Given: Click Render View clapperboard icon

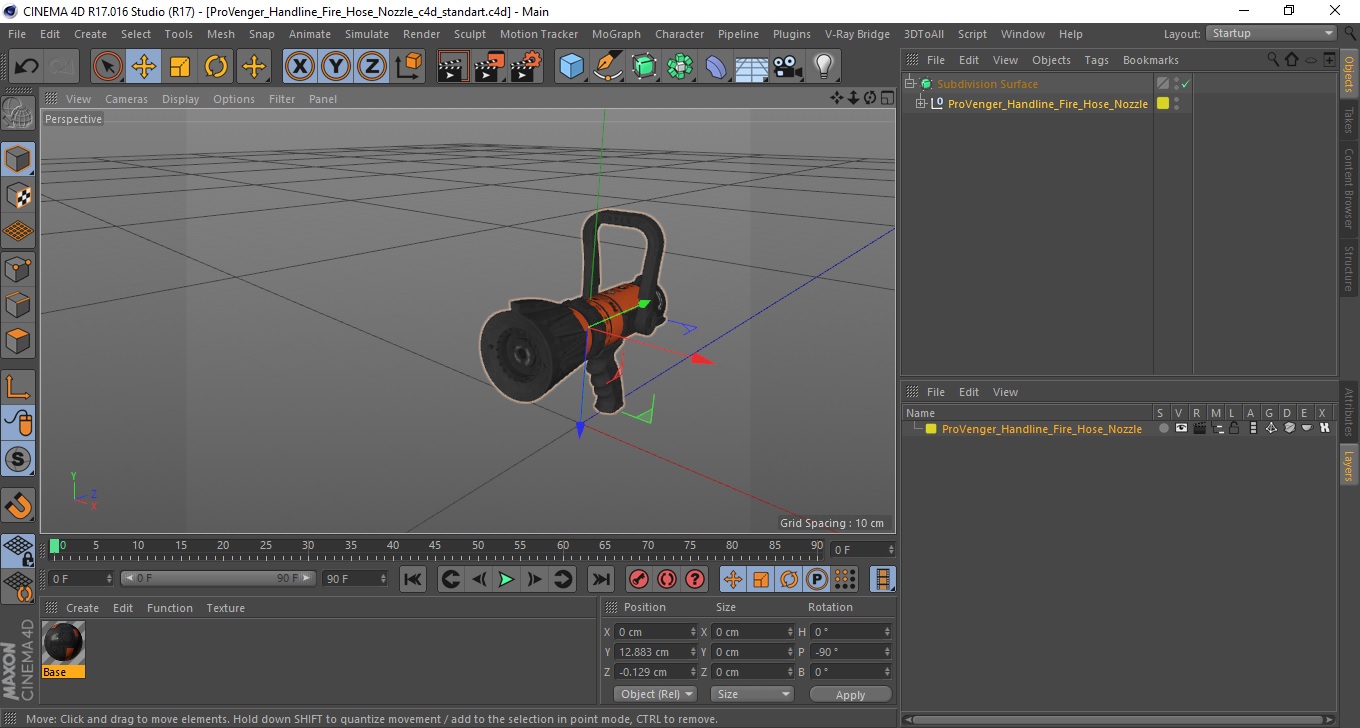Looking at the screenshot, I should pyautogui.click(x=454, y=67).
